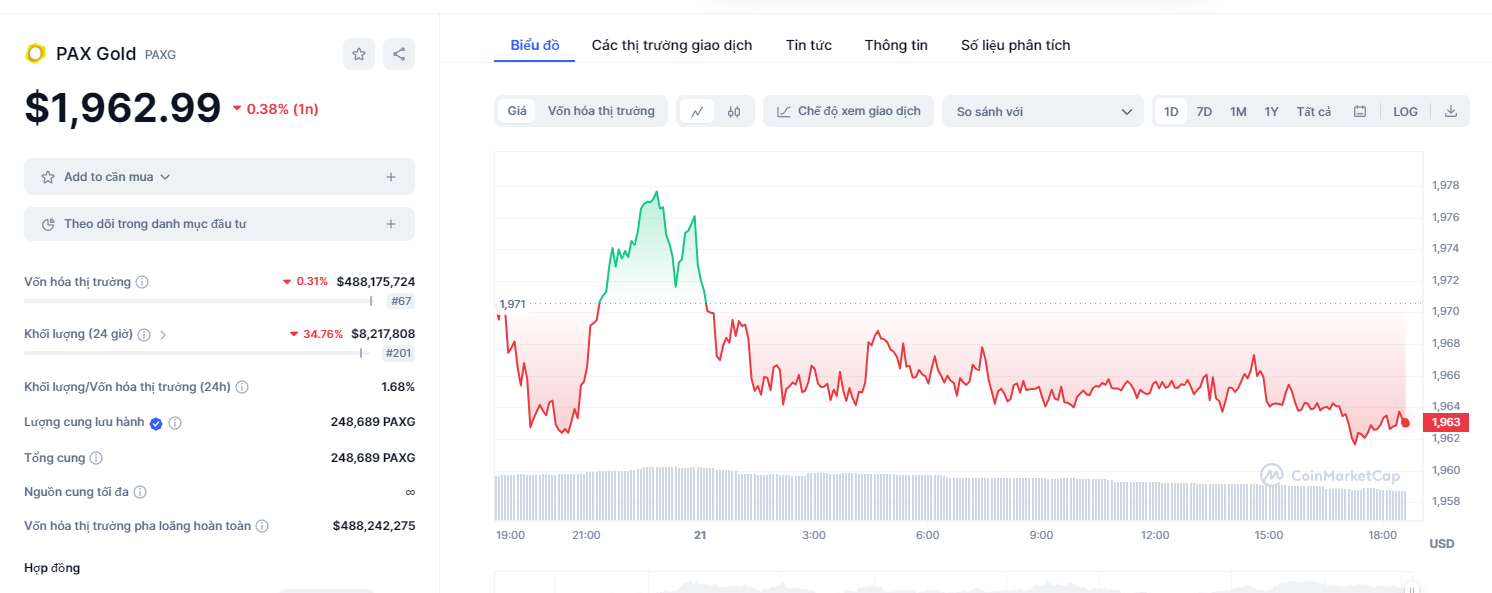Click info icon next to Tổng cung
1492x593 pixels.
tap(96, 458)
